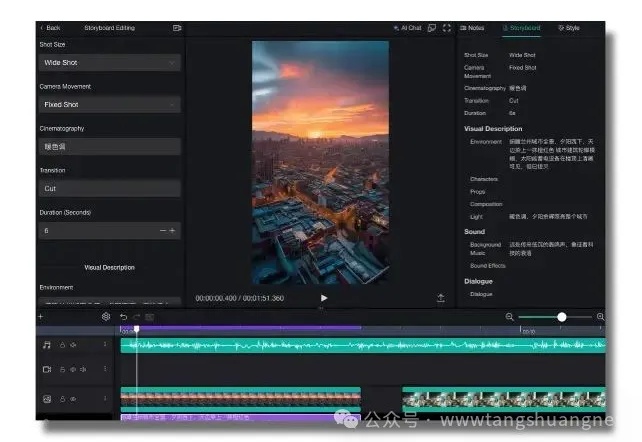The height and width of the screenshot is (442, 642).
Task: Switch to the Notes tab
Action: 472,28
